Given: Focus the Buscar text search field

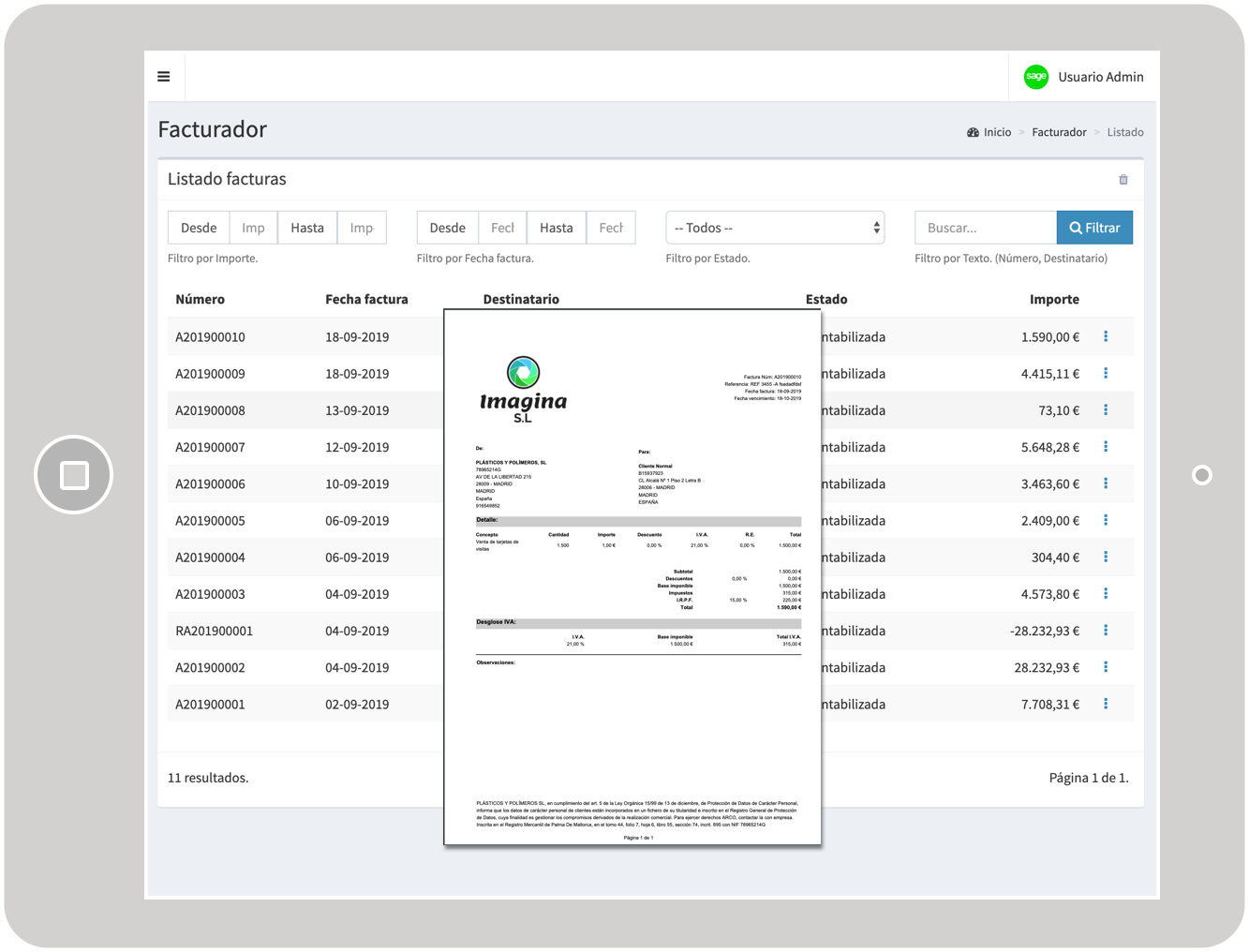Looking at the screenshot, I should pos(985,228).
